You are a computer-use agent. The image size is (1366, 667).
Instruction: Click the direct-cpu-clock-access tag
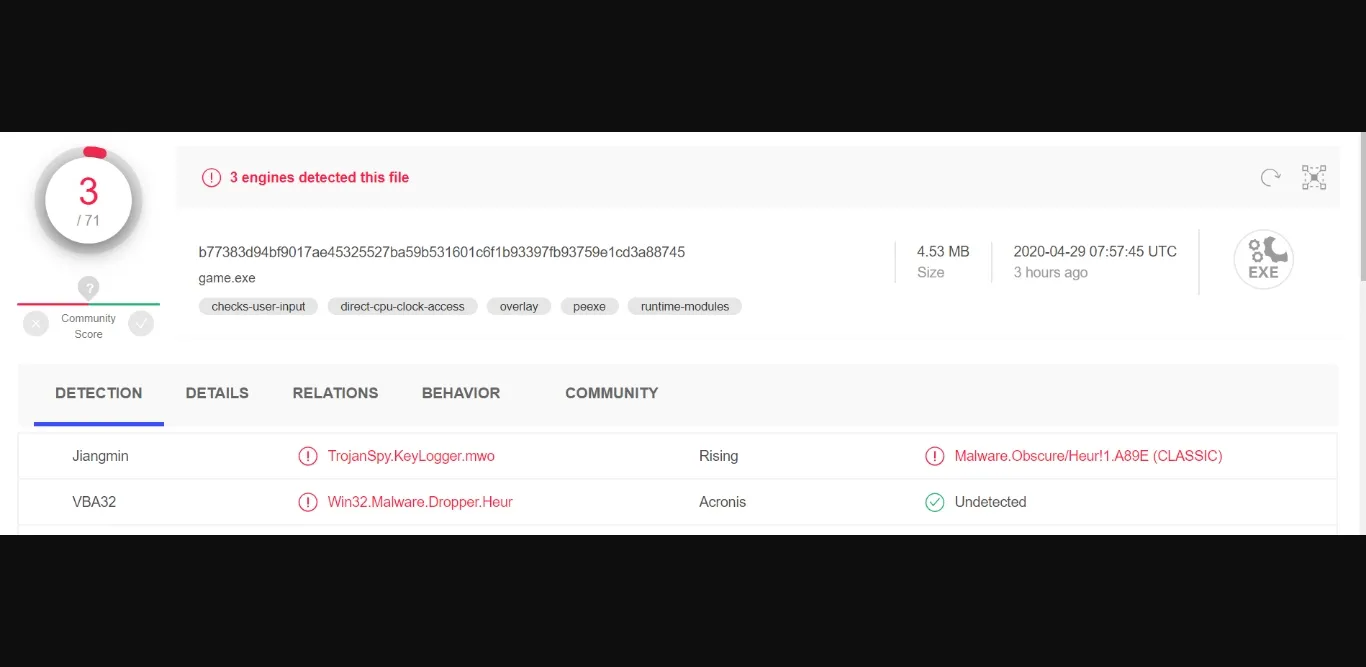pos(402,307)
